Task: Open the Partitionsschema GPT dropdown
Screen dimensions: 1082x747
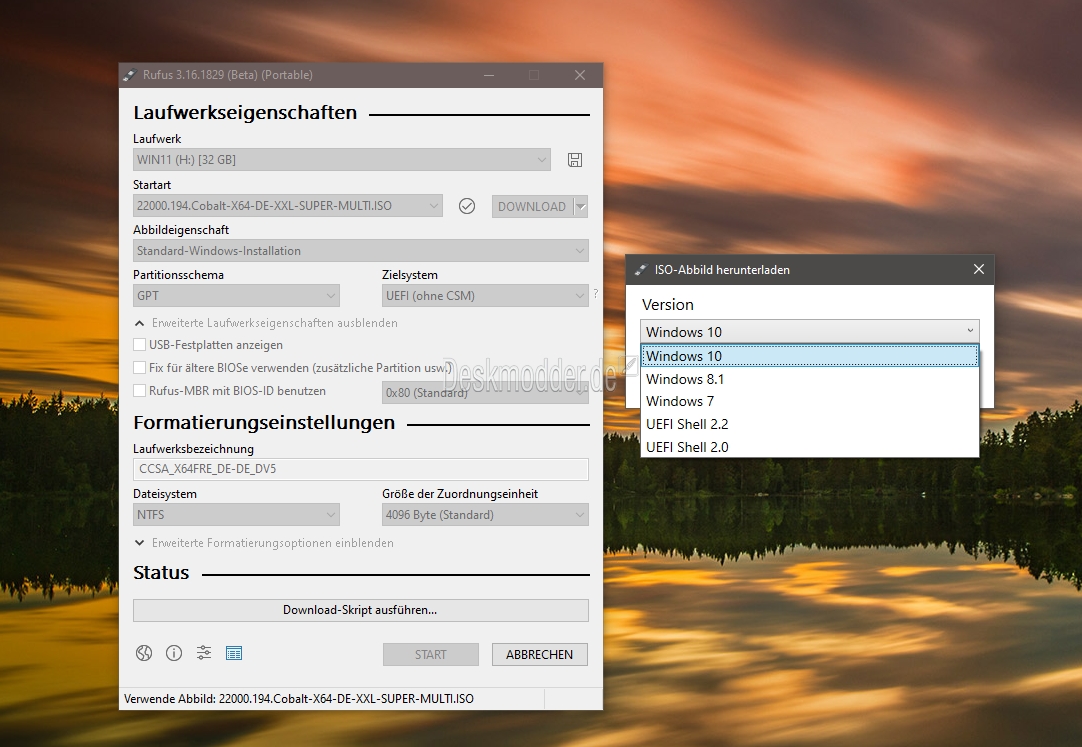Action: click(236, 295)
